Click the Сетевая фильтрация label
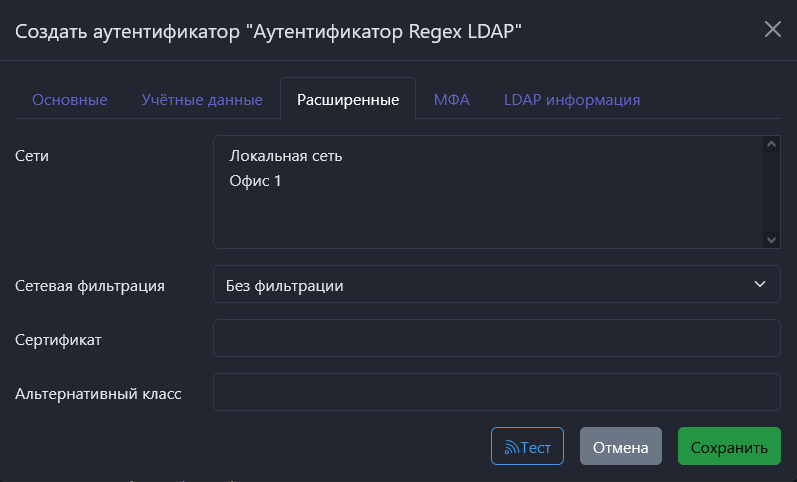Screen dimensions: 797x482 (90, 286)
